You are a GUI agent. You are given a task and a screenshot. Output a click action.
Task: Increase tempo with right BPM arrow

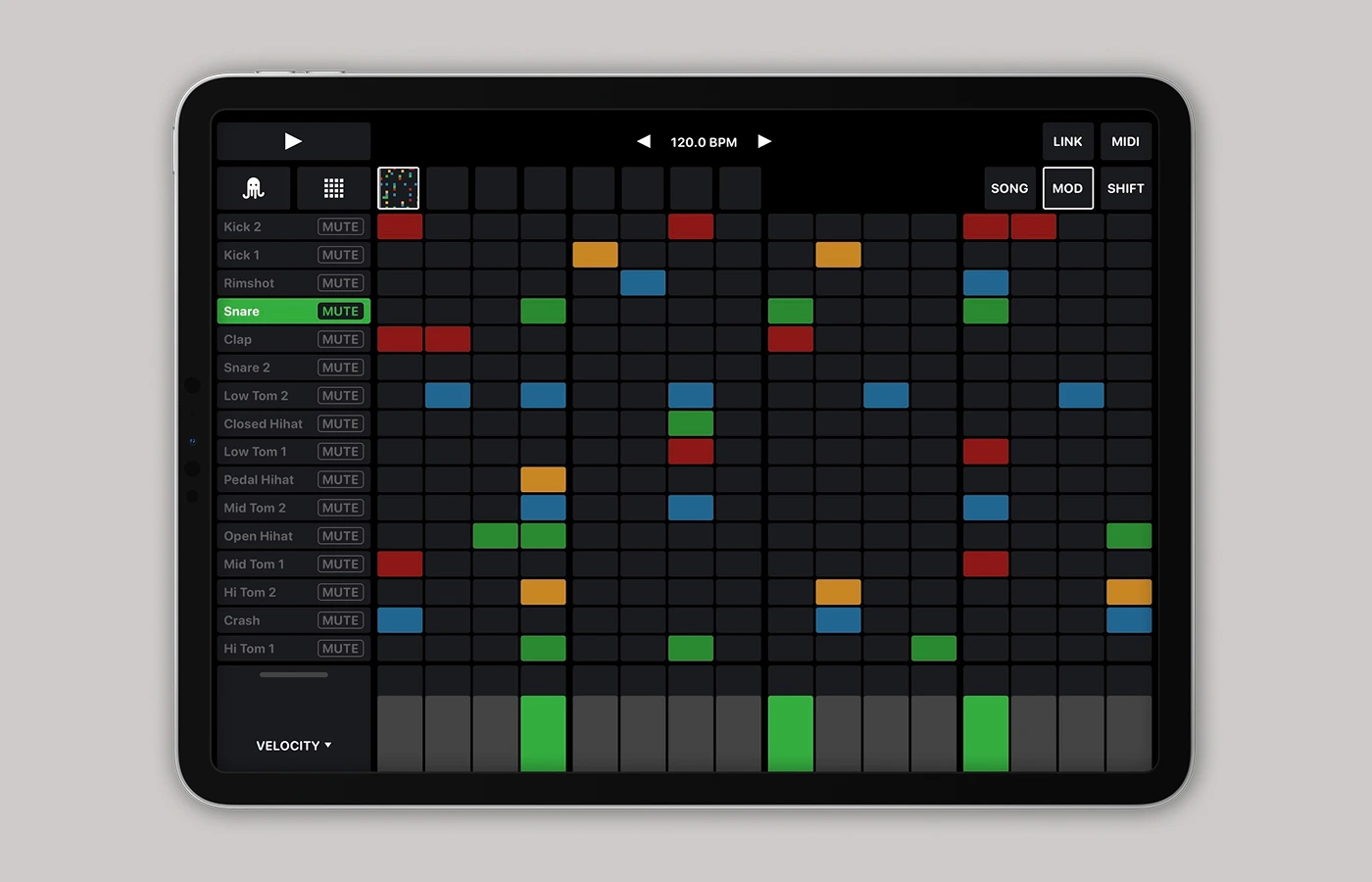[764, 141]
